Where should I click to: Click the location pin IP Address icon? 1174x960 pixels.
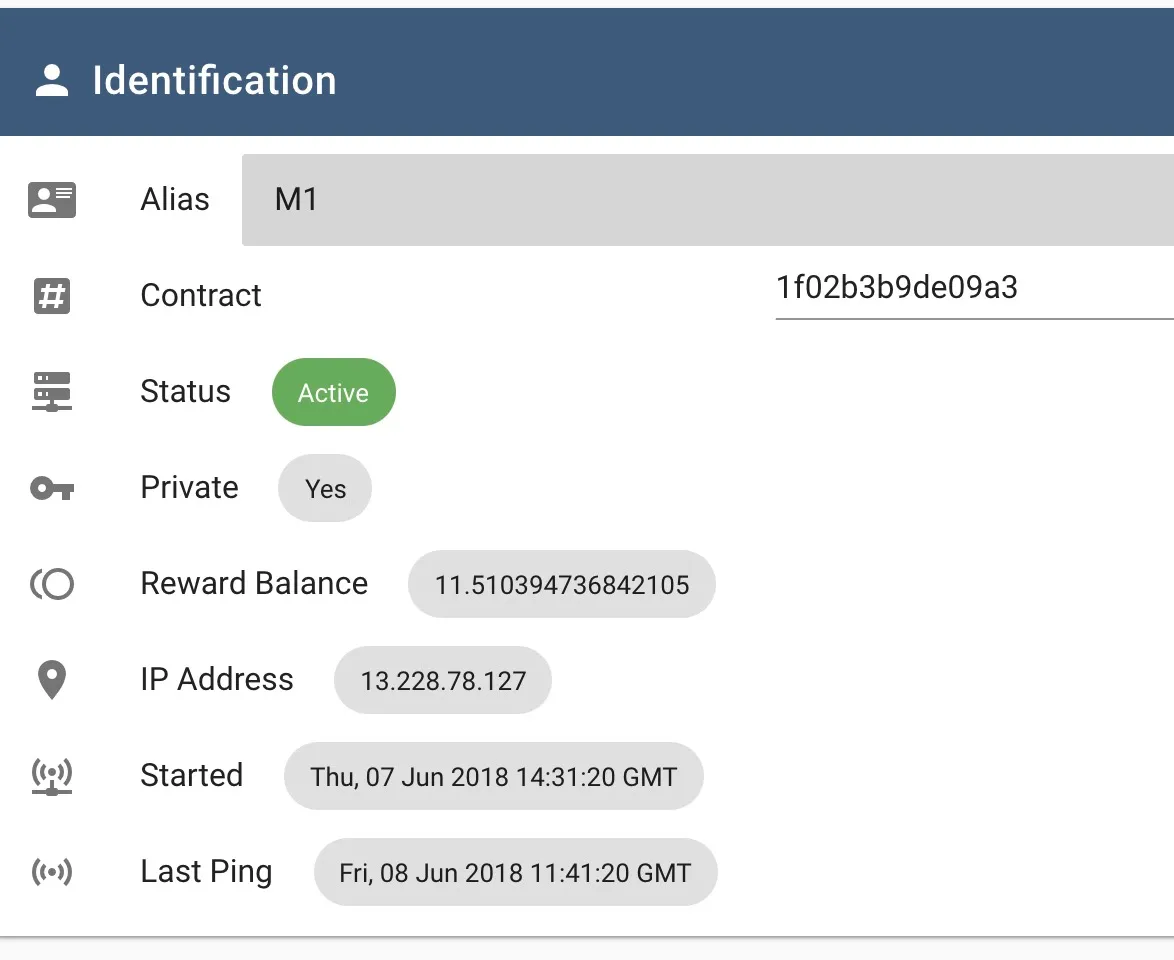pos(52,680)
